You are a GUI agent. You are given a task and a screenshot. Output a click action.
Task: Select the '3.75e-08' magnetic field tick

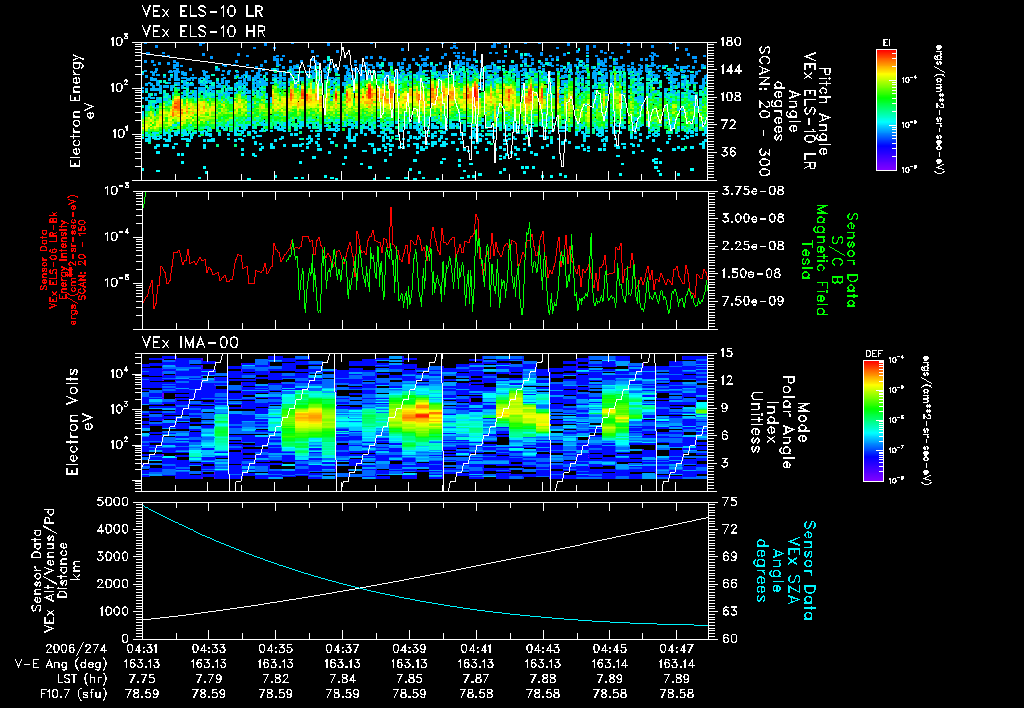[752, 191]
